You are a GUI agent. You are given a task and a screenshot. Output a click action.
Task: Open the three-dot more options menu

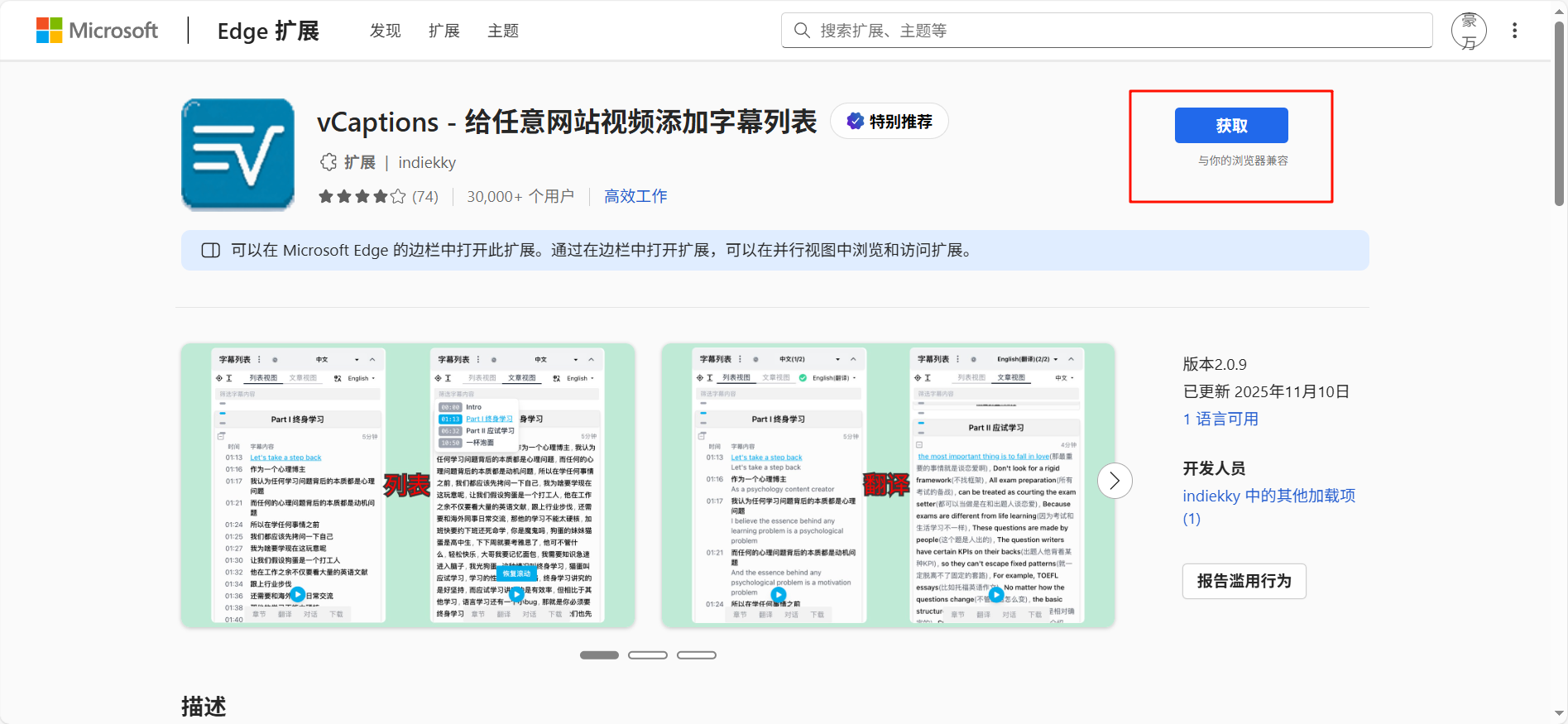click(1515, 31)
